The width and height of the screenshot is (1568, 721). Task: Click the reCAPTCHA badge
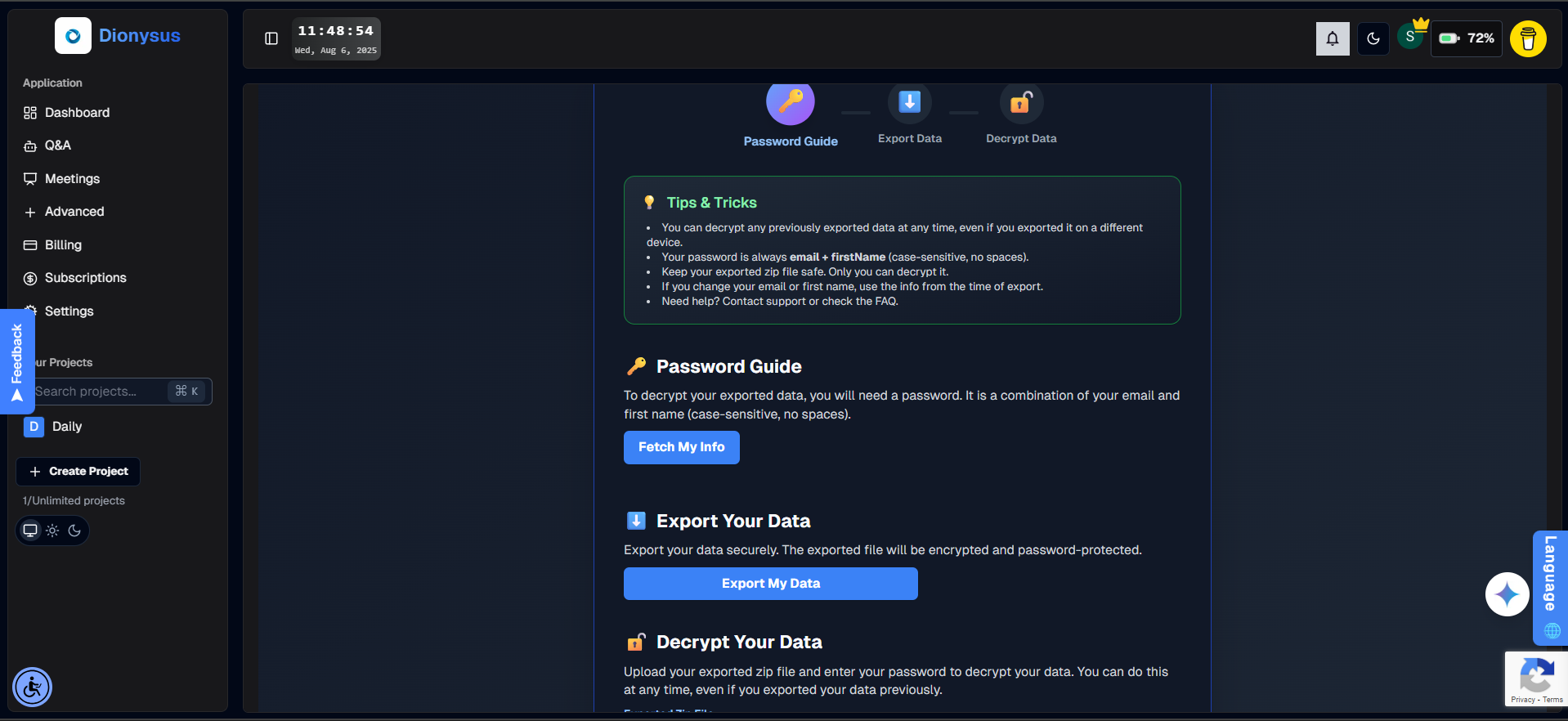[x=1536, y=678]
